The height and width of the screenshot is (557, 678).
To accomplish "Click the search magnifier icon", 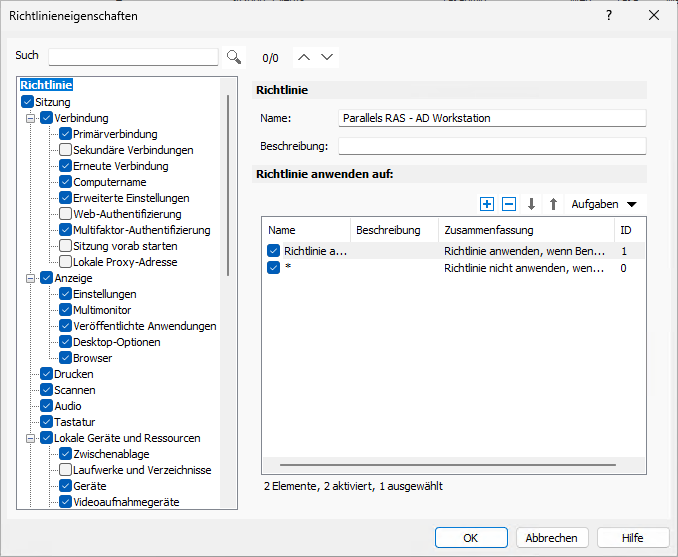I will (x=234, y=57).
